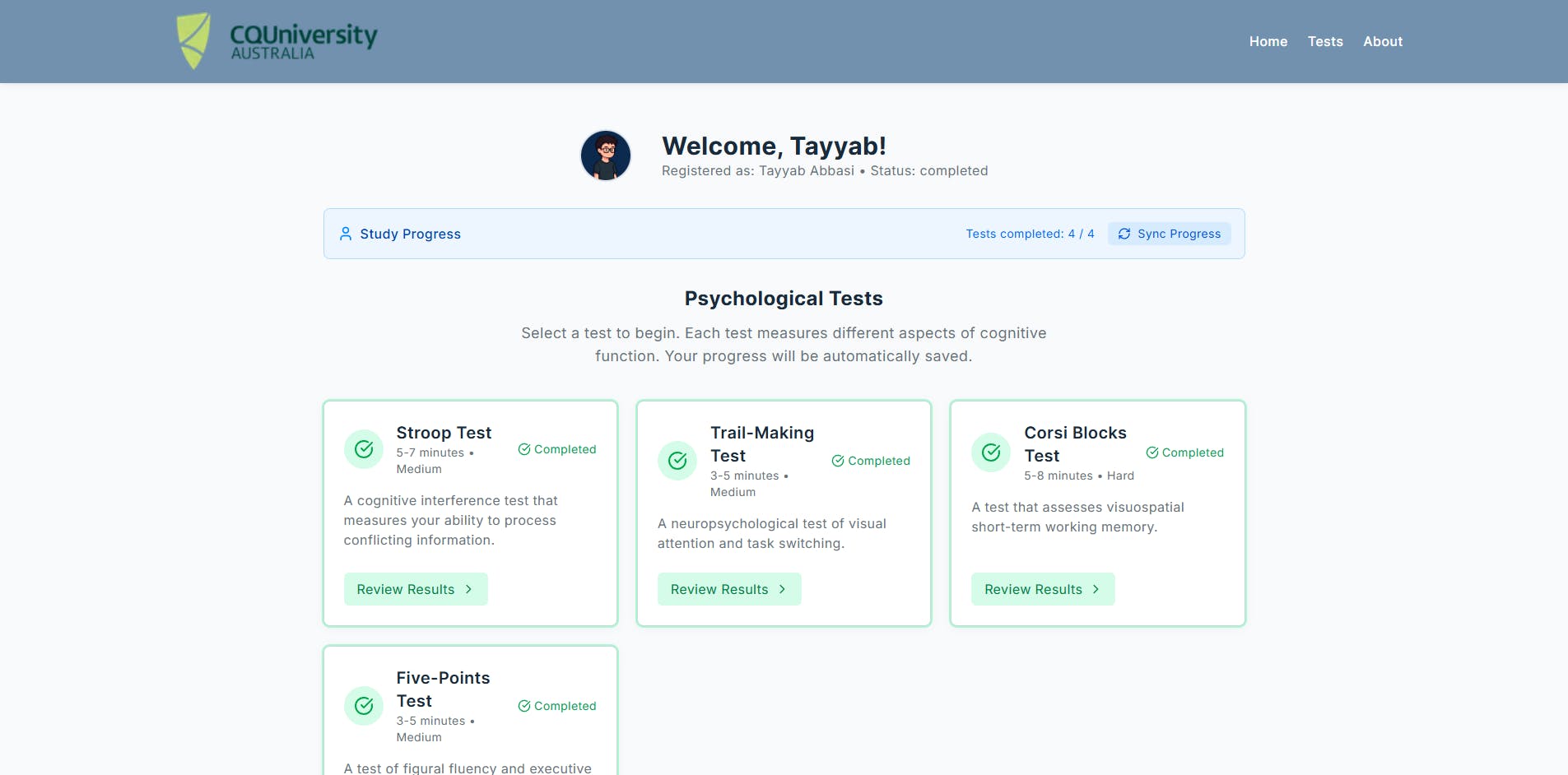Click Corsi Blocks Test large check icon
The height and width of the screenshot is (775, 1568).
point(991,452)
